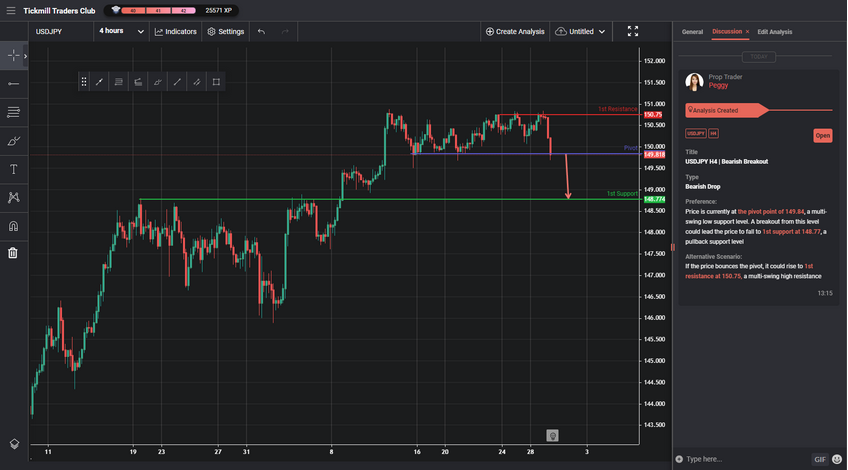The width and height of the screenshot is (848, 470).
Task: Click the H4 timeframe tag
Action: coord(713,133)
